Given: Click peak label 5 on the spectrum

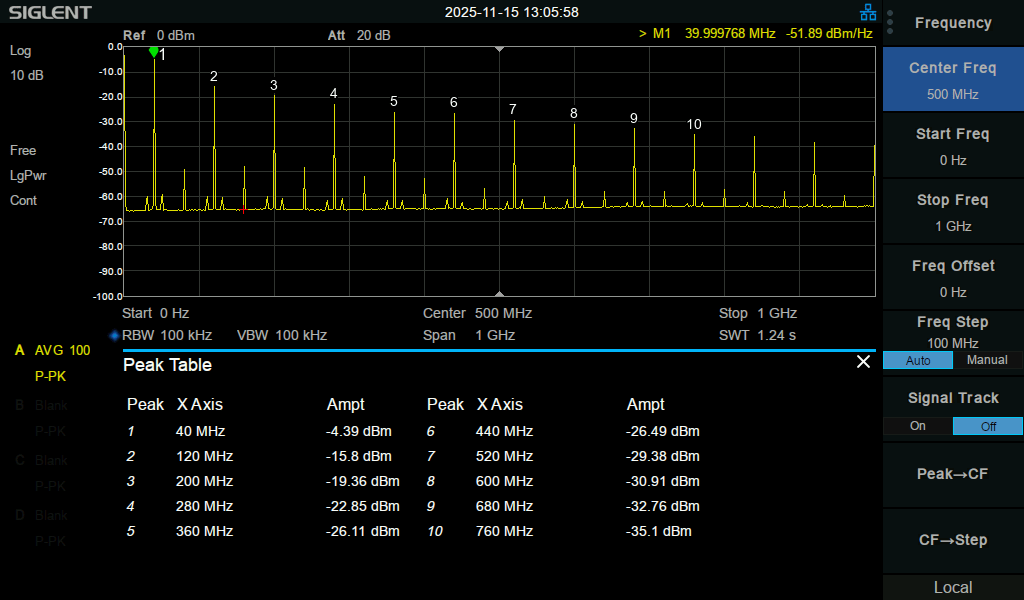Looking at the screenshot, I should [394, 101].
